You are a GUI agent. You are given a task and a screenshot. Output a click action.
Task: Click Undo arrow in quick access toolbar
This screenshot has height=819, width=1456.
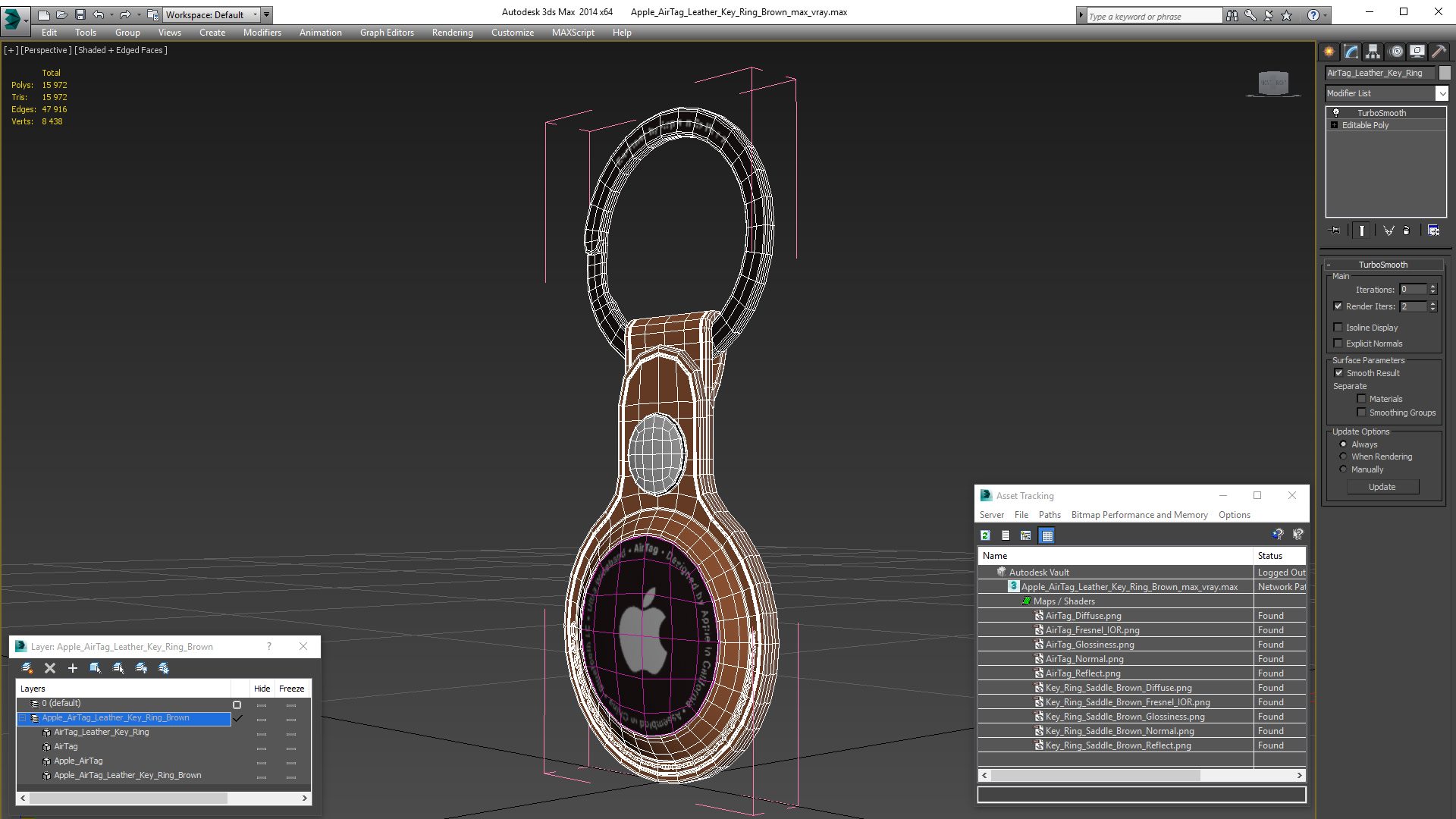point(99,14)
